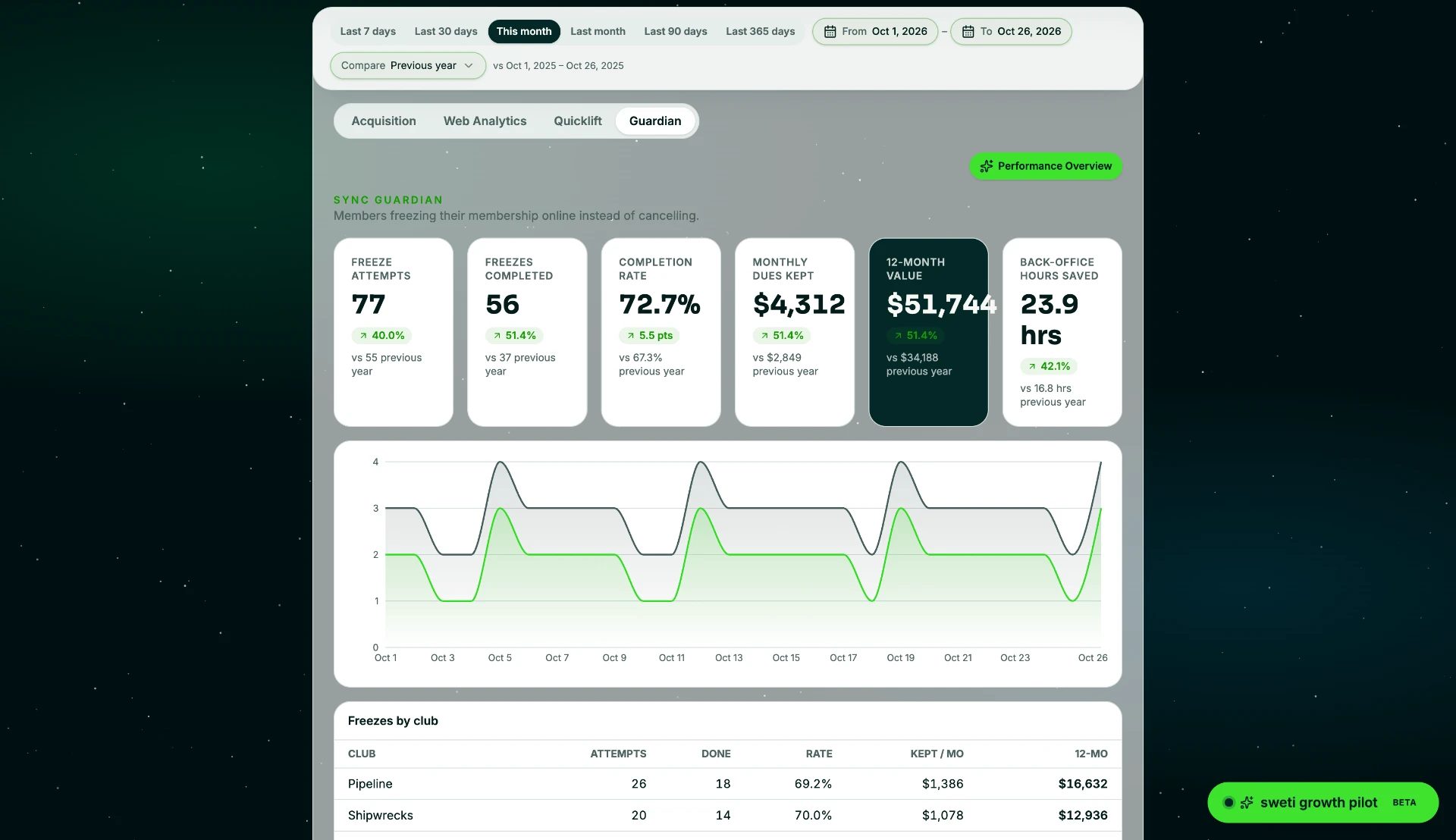1456x840 pixels.
Task: Click the 42.1% trend badge
Action: [1049, 366]
